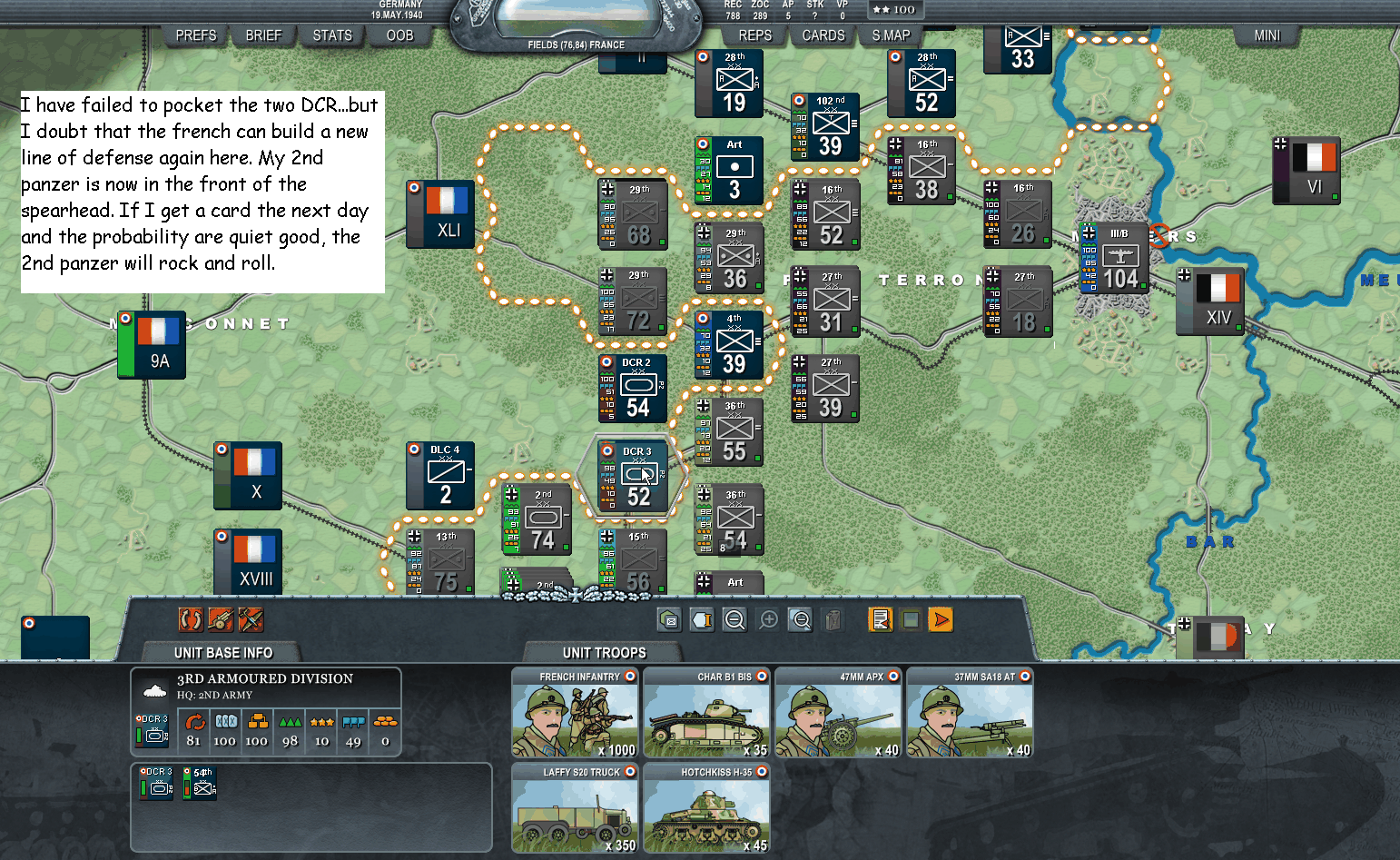Select the German 13th counter 75
The width and height of the screenshot is (1400, 860).
441,561
